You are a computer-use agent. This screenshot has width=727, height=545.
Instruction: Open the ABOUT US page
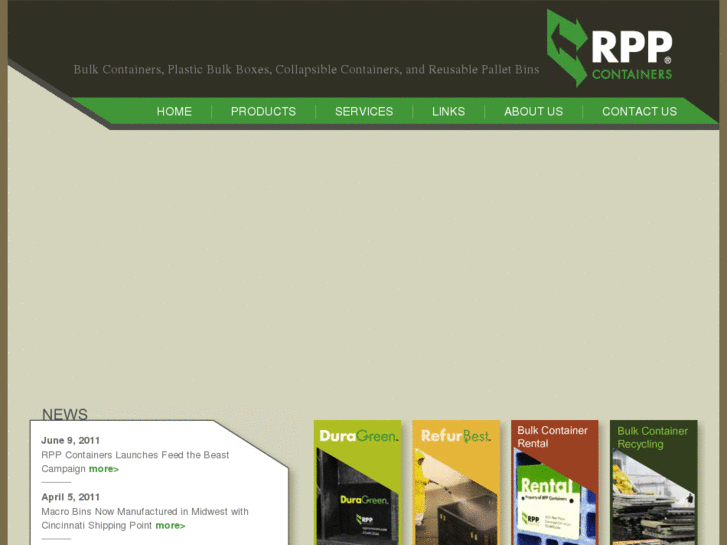pos(534,112)
